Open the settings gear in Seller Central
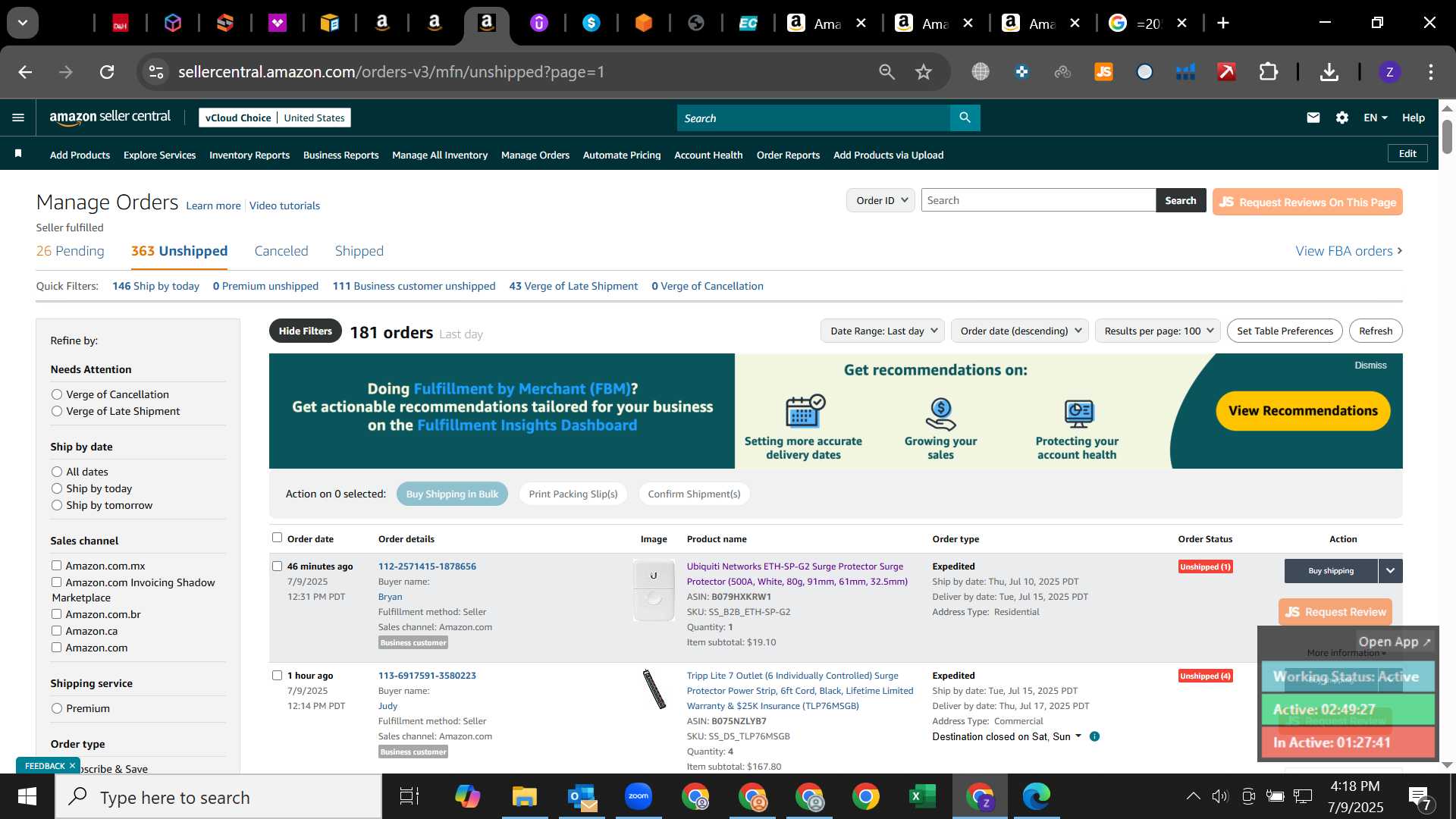This screenshot has height=819, width=1456. (1342, 118)
